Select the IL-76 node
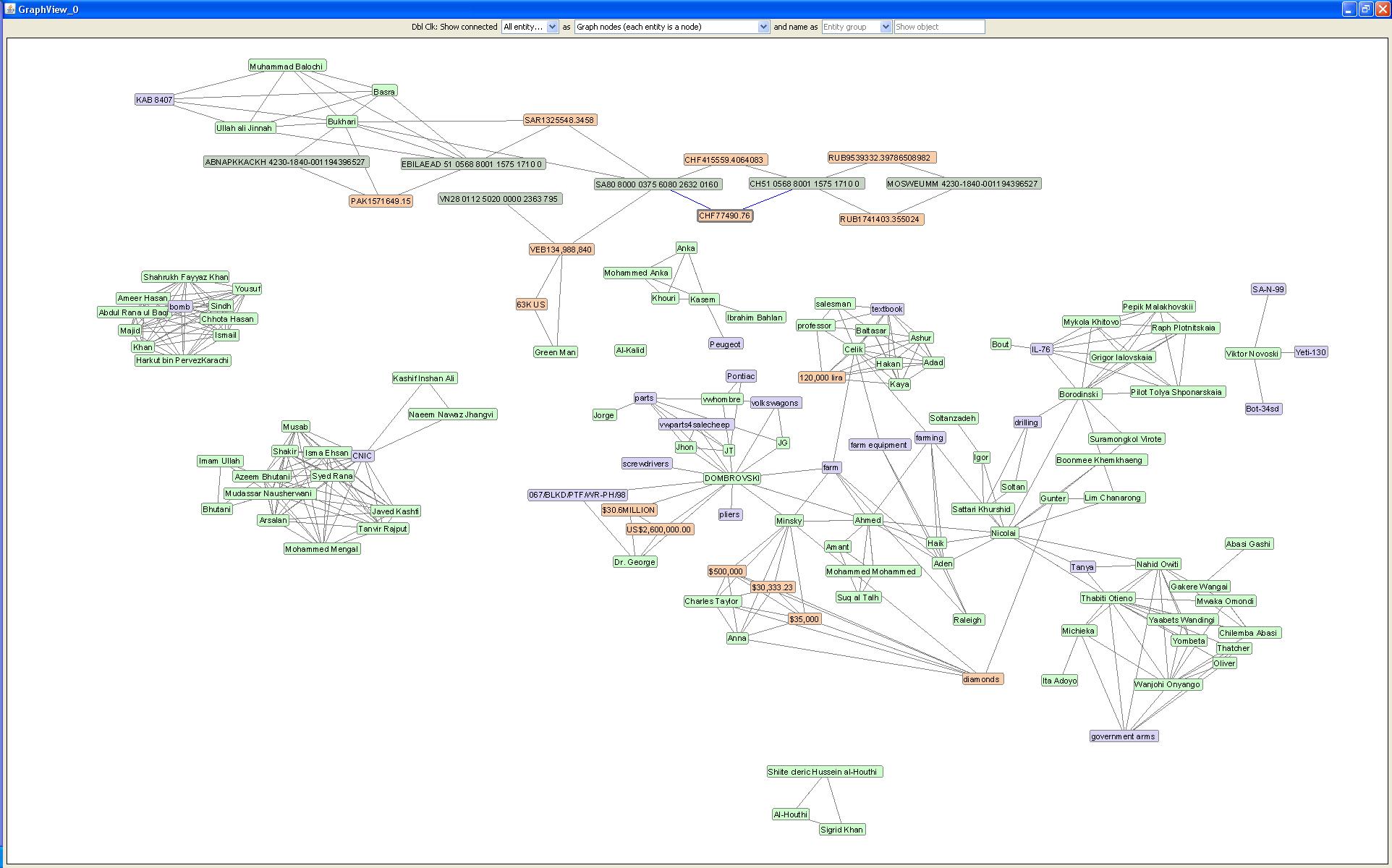This screenshot has width=1392, height=868. click(1041, 349)
